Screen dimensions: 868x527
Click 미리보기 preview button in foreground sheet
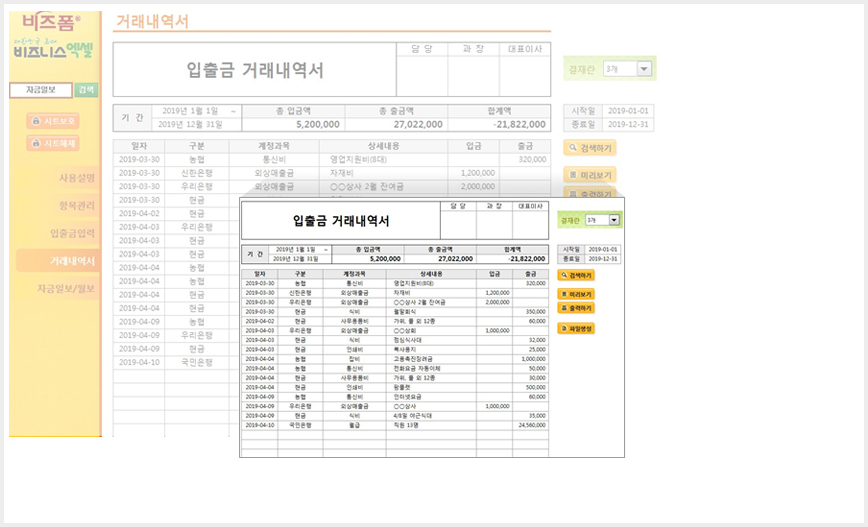576,294
